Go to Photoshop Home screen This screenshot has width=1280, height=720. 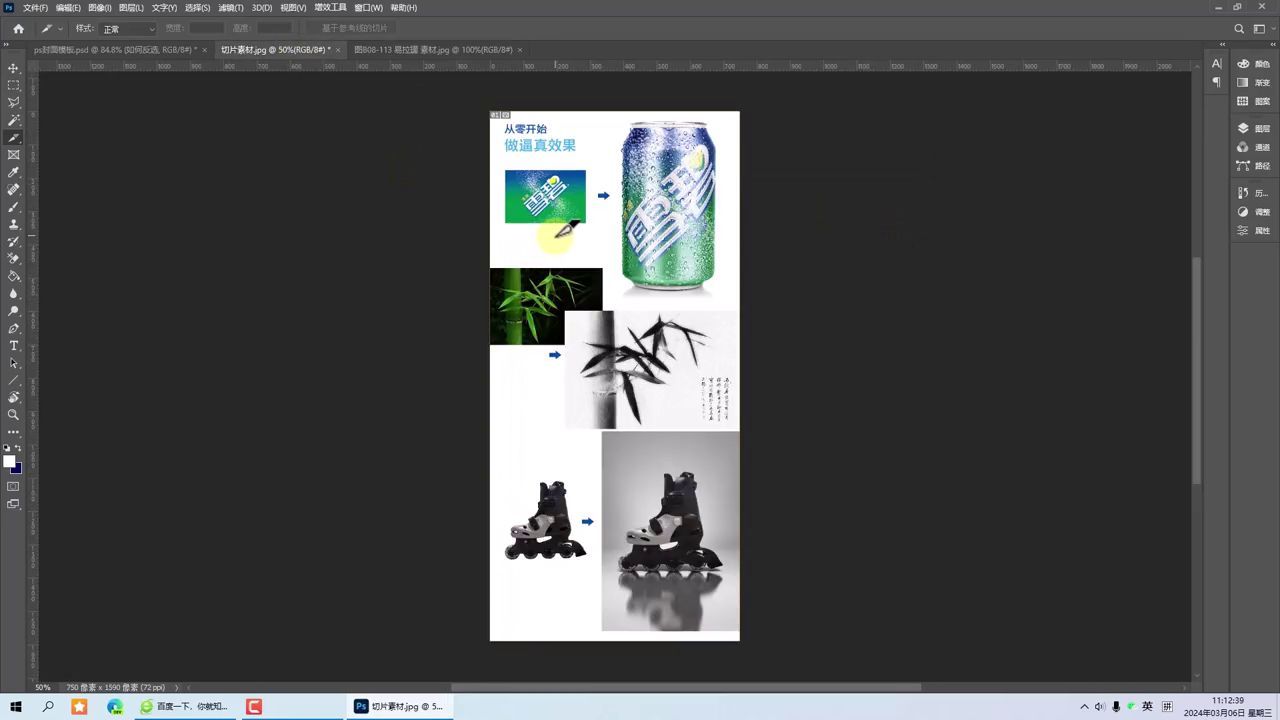(18, 29)
